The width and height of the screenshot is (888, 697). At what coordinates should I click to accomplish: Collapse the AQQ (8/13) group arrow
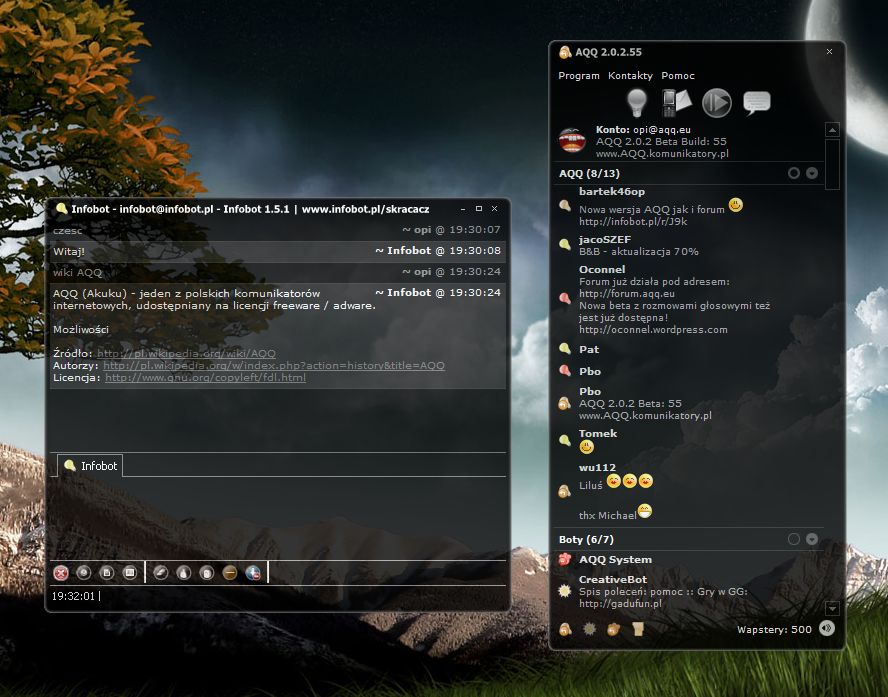[812, 173]
